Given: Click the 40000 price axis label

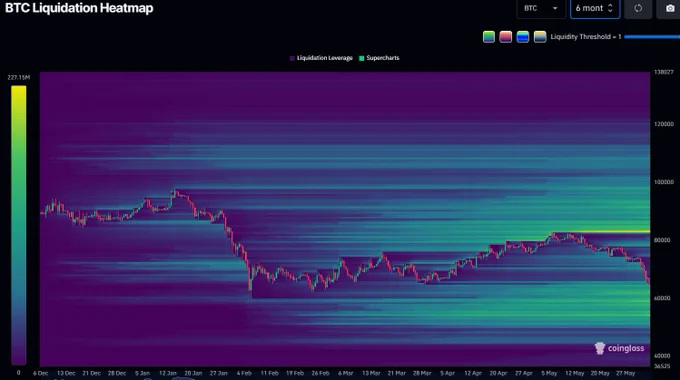Looking at the screenshot, I should (662, 356).
